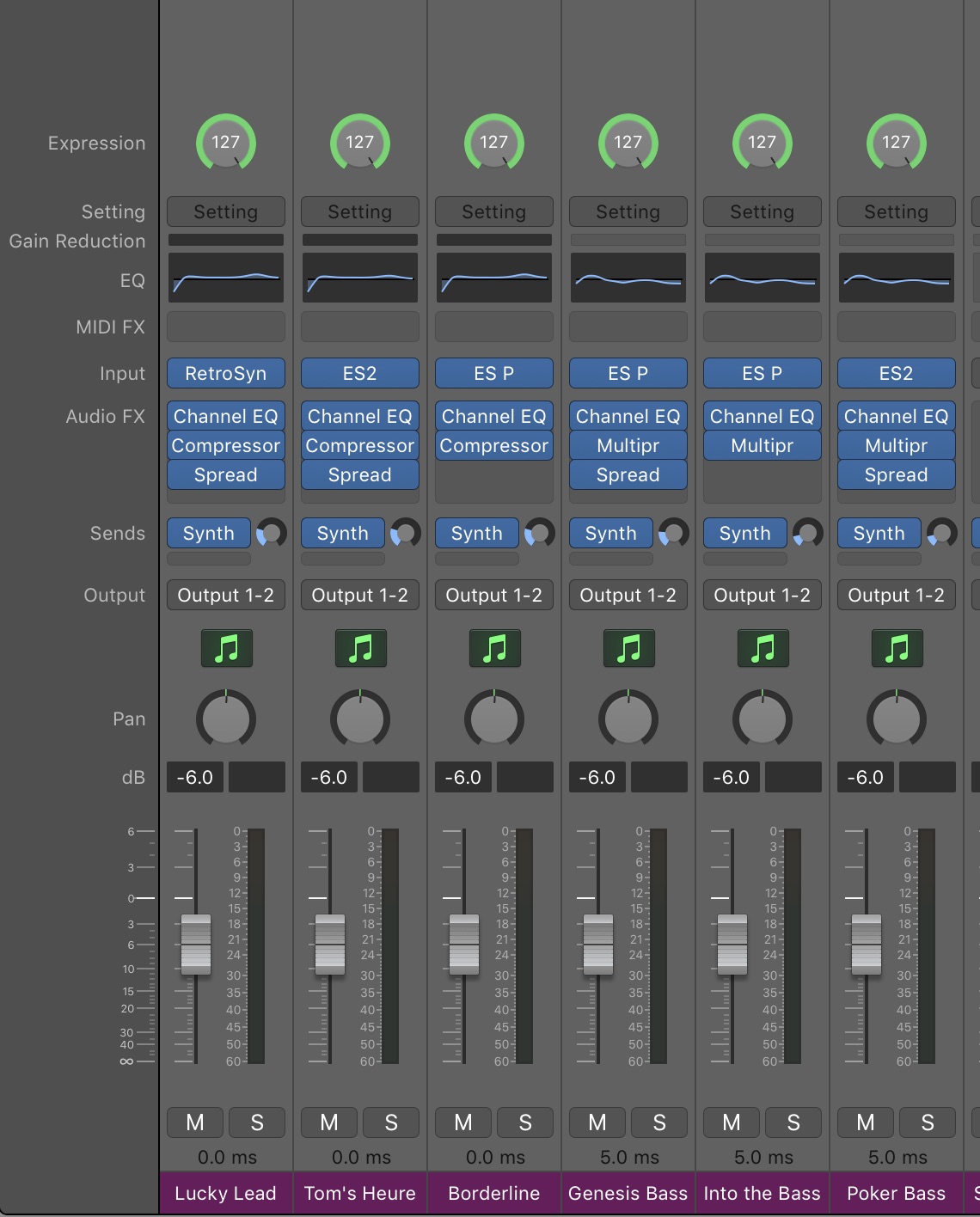The width and height of the screenshot is (980, 1217).
Task: Open the RetroSyn instrument slot
Action: point(226,373)
